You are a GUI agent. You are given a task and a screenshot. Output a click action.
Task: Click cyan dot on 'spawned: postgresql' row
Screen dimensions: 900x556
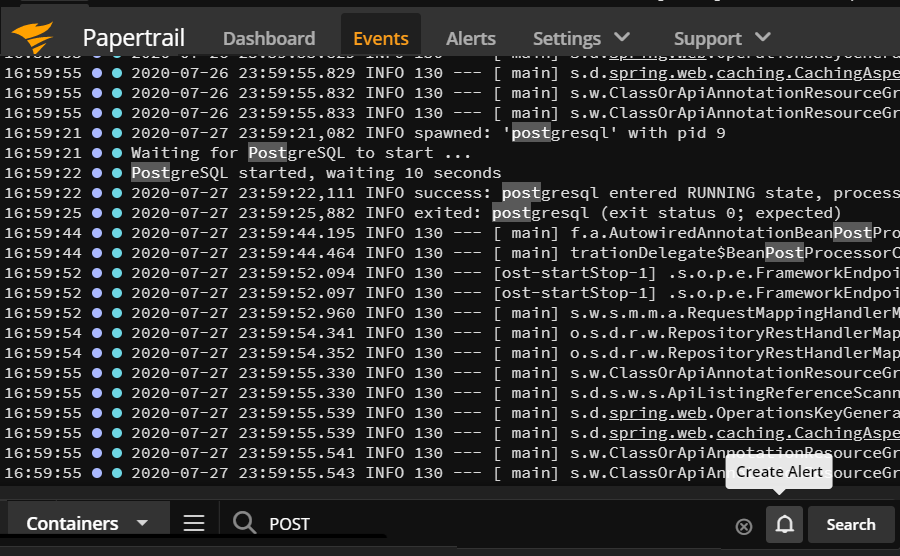tap(117, 133)
